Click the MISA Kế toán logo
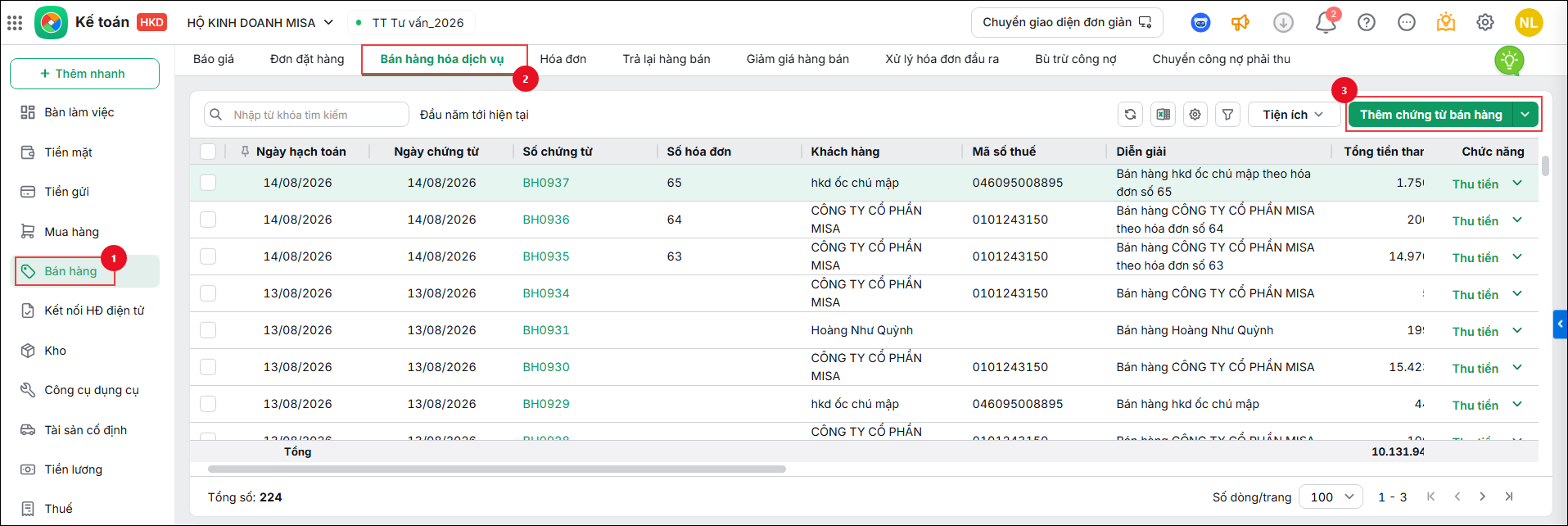This screenshot has height=526, width=1568. coord(51,22)
